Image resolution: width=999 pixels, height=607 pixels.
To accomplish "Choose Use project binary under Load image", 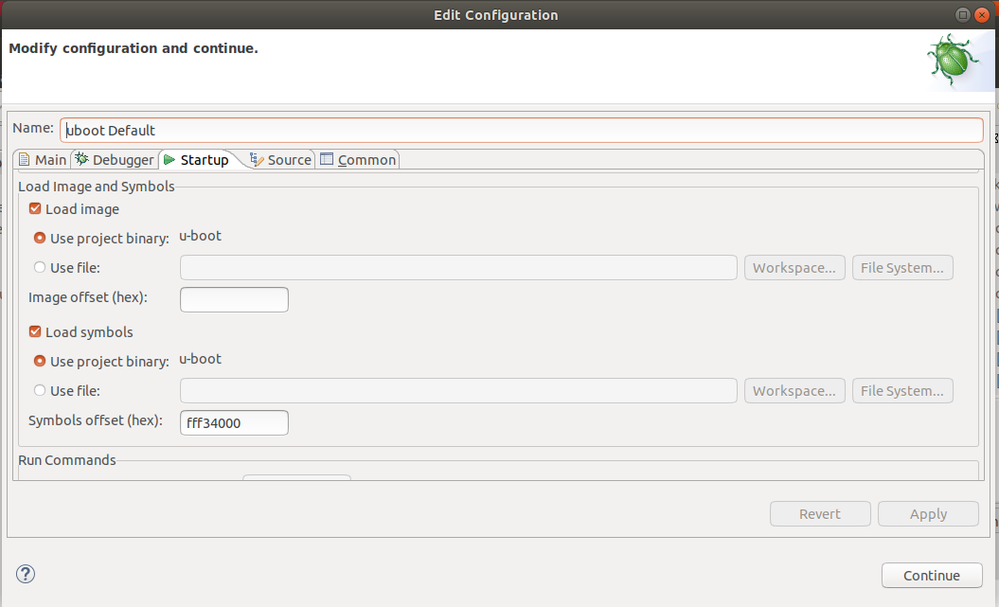I will (x=40, y=238).
